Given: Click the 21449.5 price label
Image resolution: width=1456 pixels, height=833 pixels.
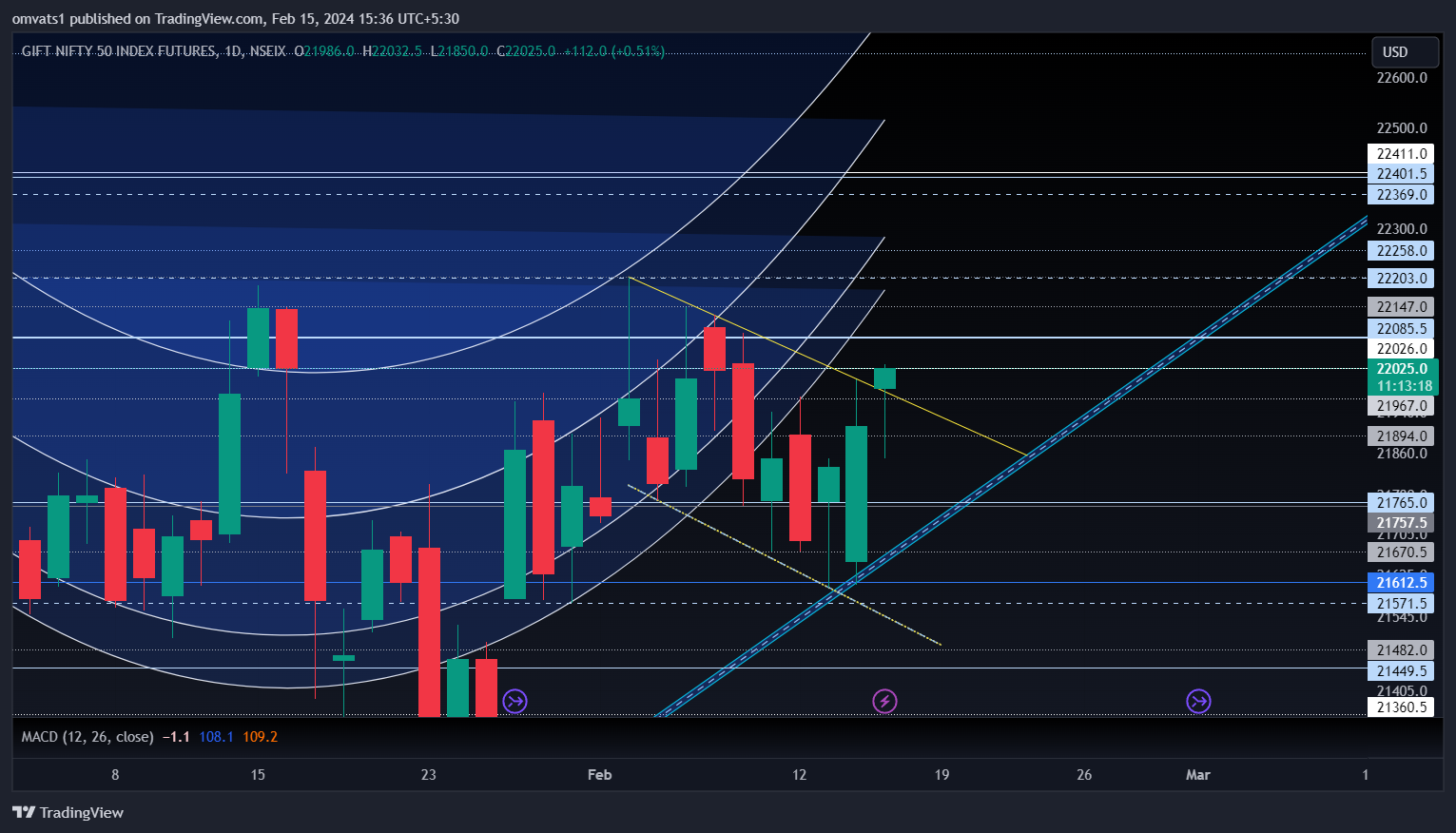Looking at the screenshot, I should (1401, 671).
